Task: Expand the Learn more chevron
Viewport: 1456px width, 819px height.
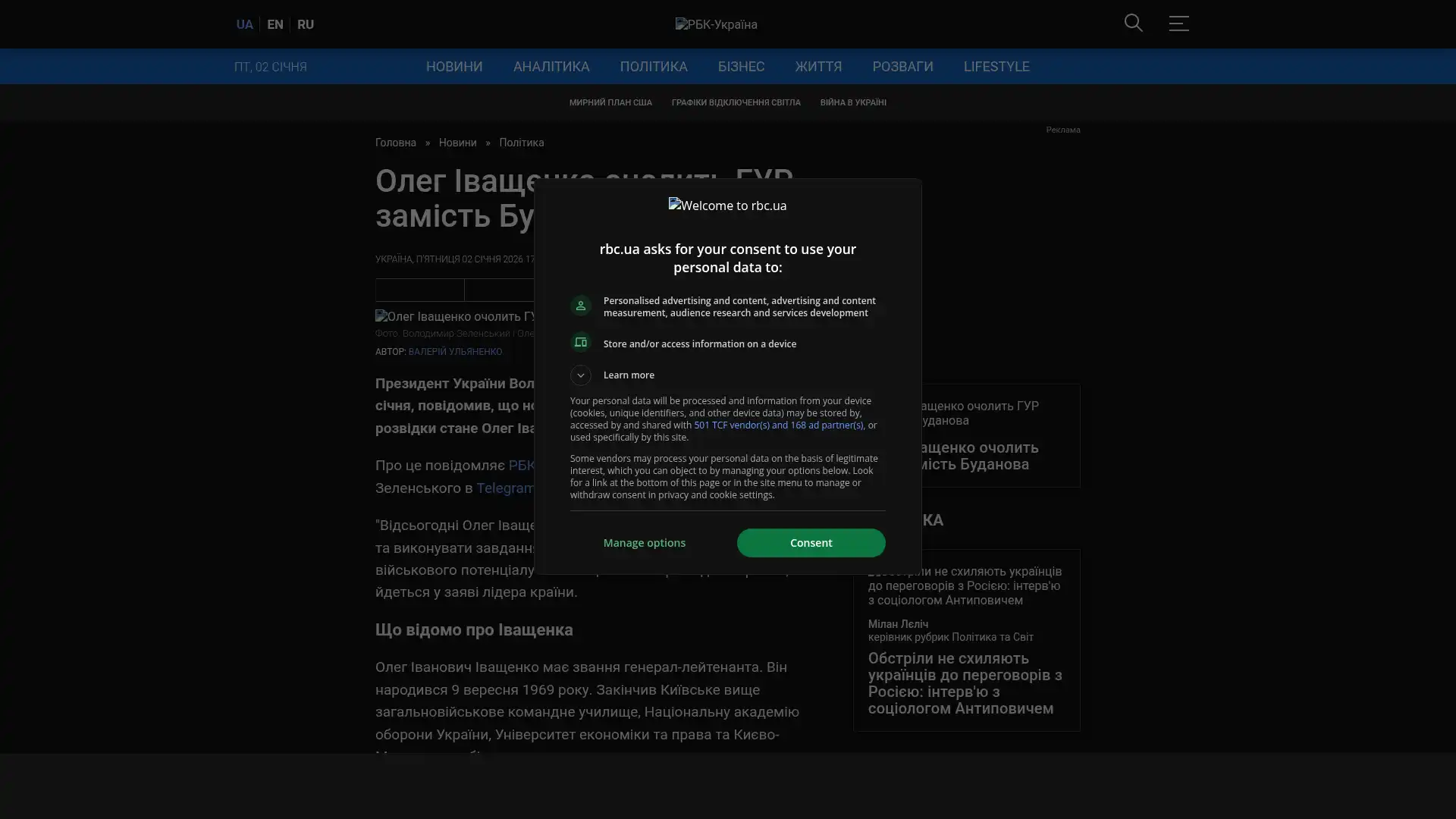Action: 580,375
